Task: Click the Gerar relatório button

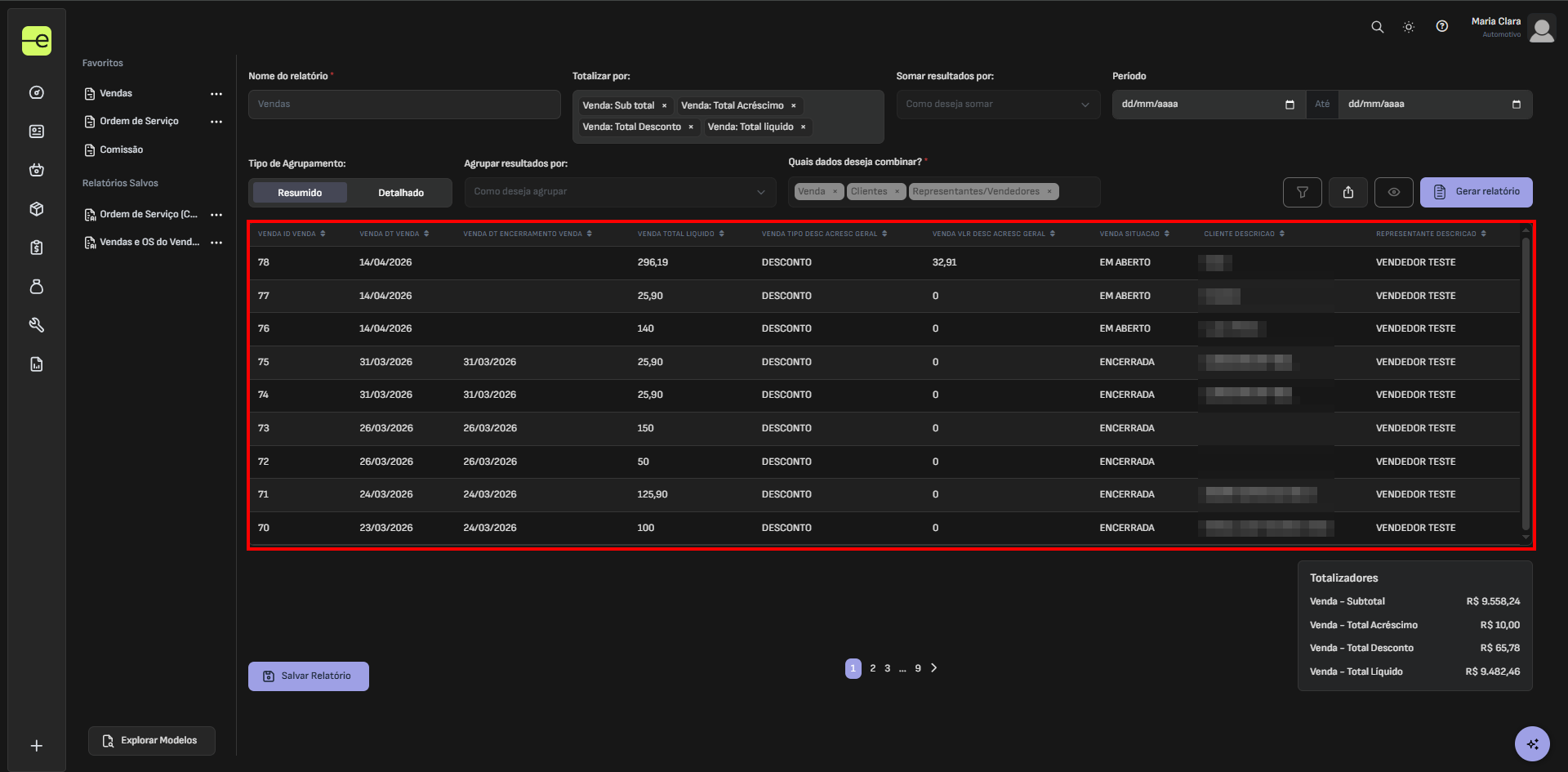Action: click(1476, 192)
